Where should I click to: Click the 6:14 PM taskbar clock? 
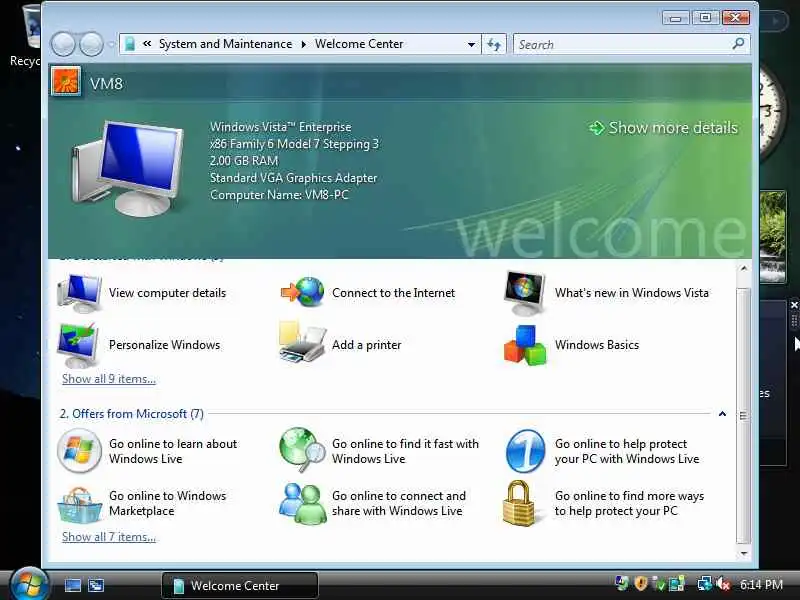point(761,585)
